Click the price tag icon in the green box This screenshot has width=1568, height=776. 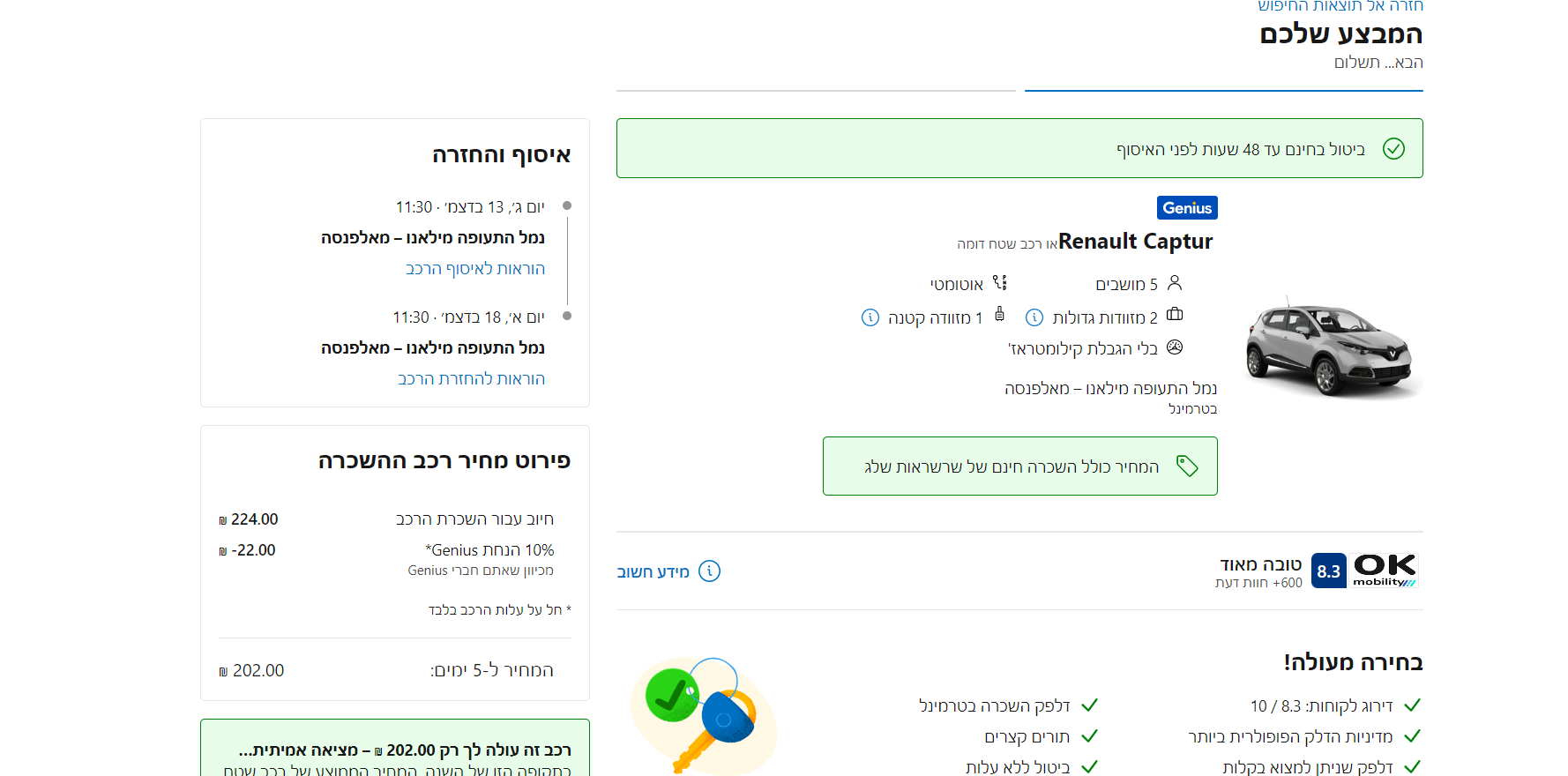tap(1187, 466)
